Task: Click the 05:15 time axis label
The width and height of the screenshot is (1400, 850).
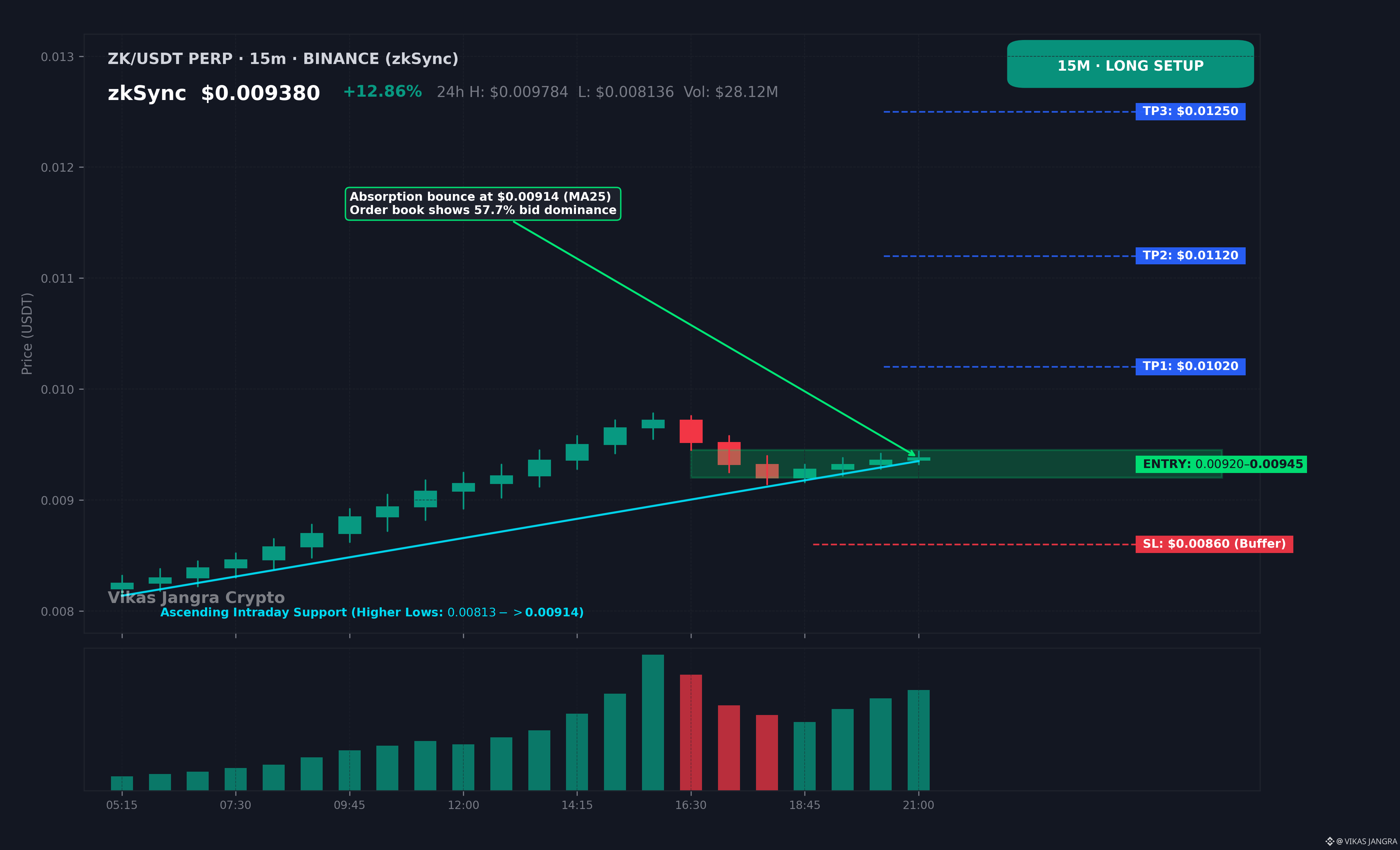Action: coord(122,805)
